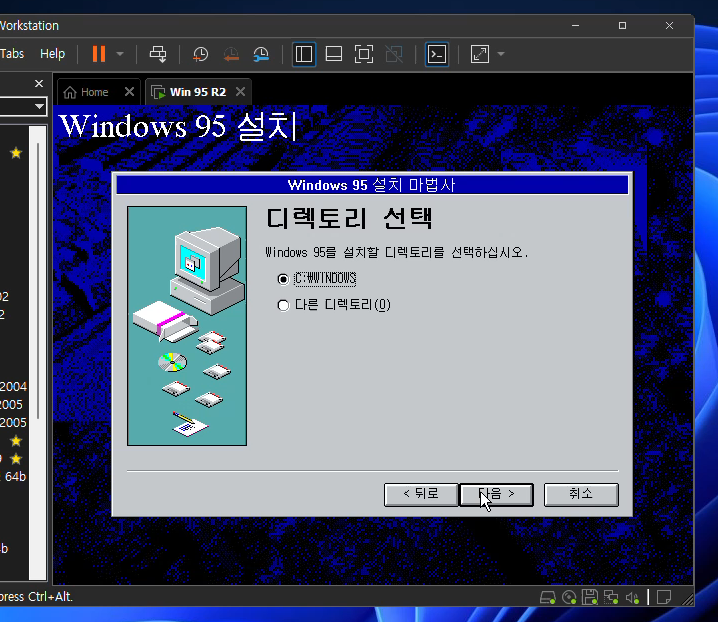Close the Home tab
718x622 pixels.
(x=130, y=92)
